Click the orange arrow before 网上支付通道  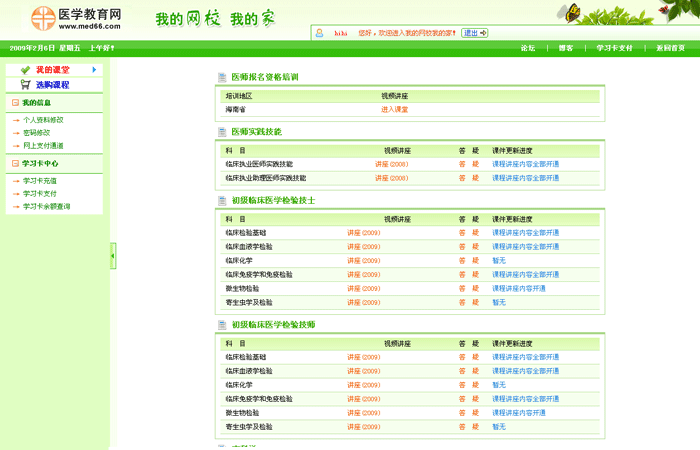[x=17, y=146]
